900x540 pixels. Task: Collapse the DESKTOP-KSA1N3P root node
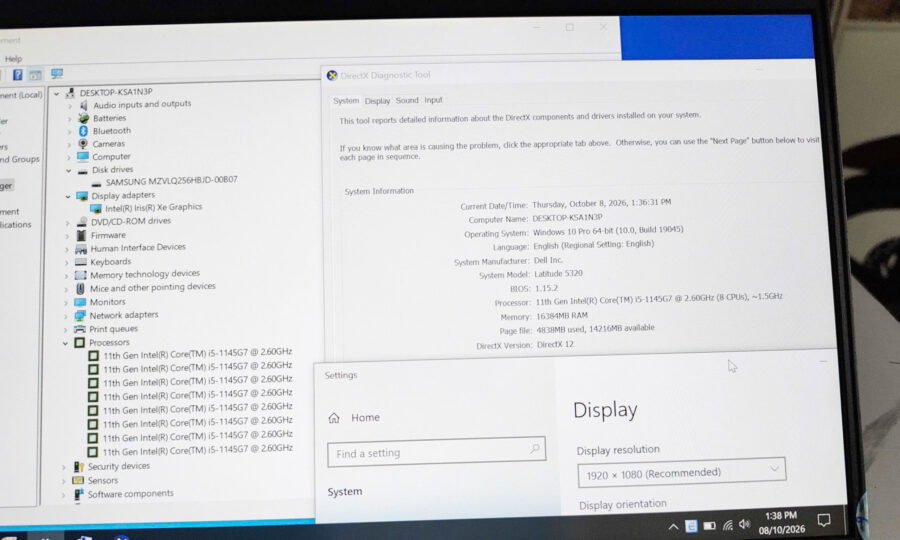click(56, 94)
